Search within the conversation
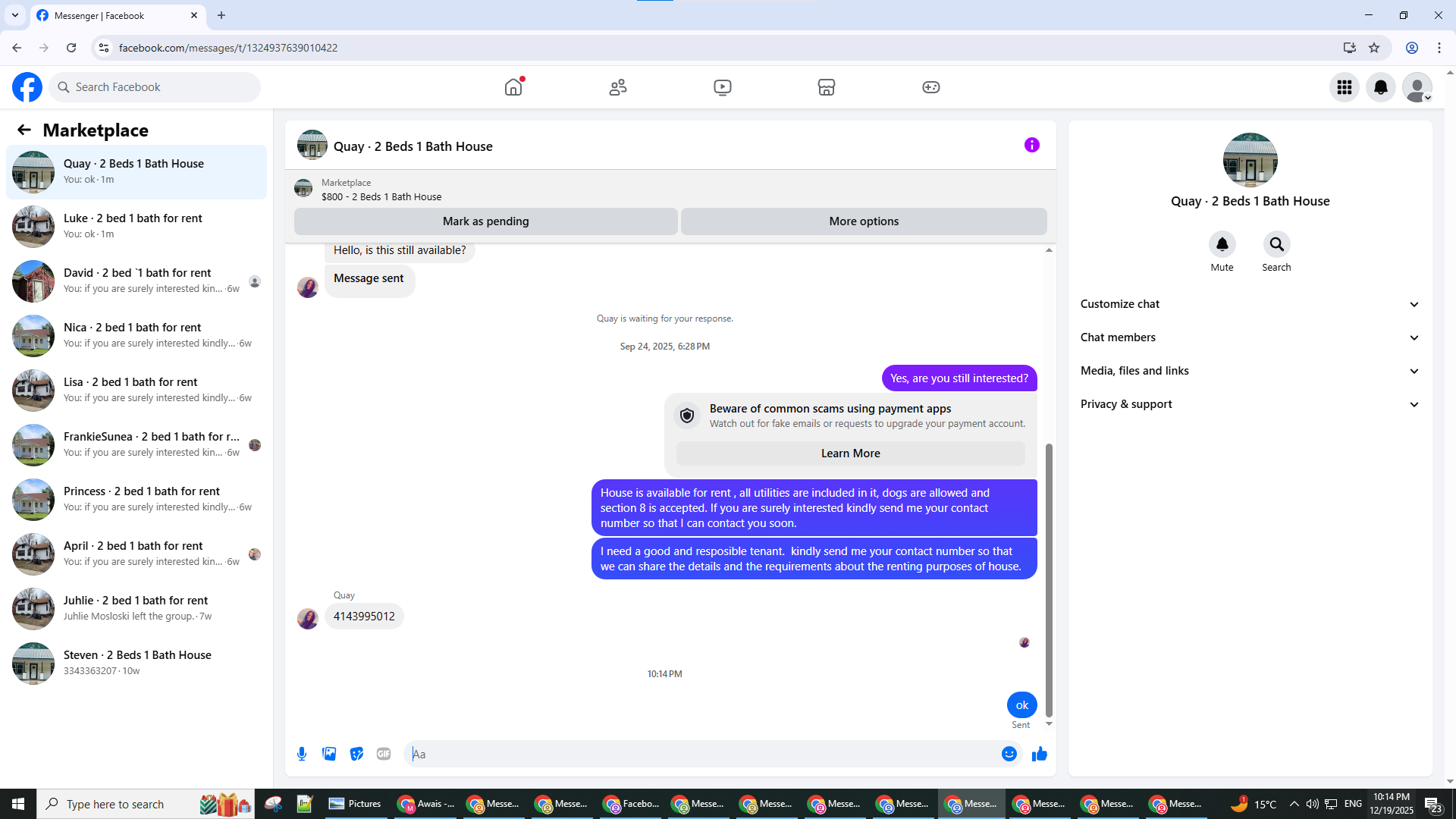This screenshot has width=1456, height=819. [1276, 245]
